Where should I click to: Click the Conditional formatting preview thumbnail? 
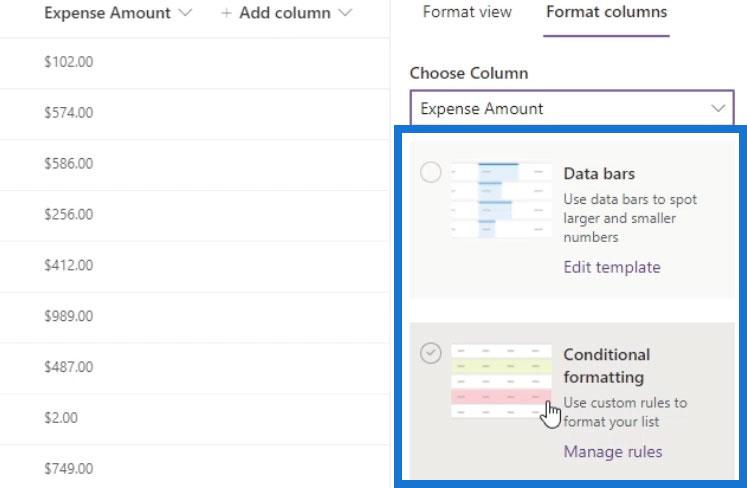[501, 381]
